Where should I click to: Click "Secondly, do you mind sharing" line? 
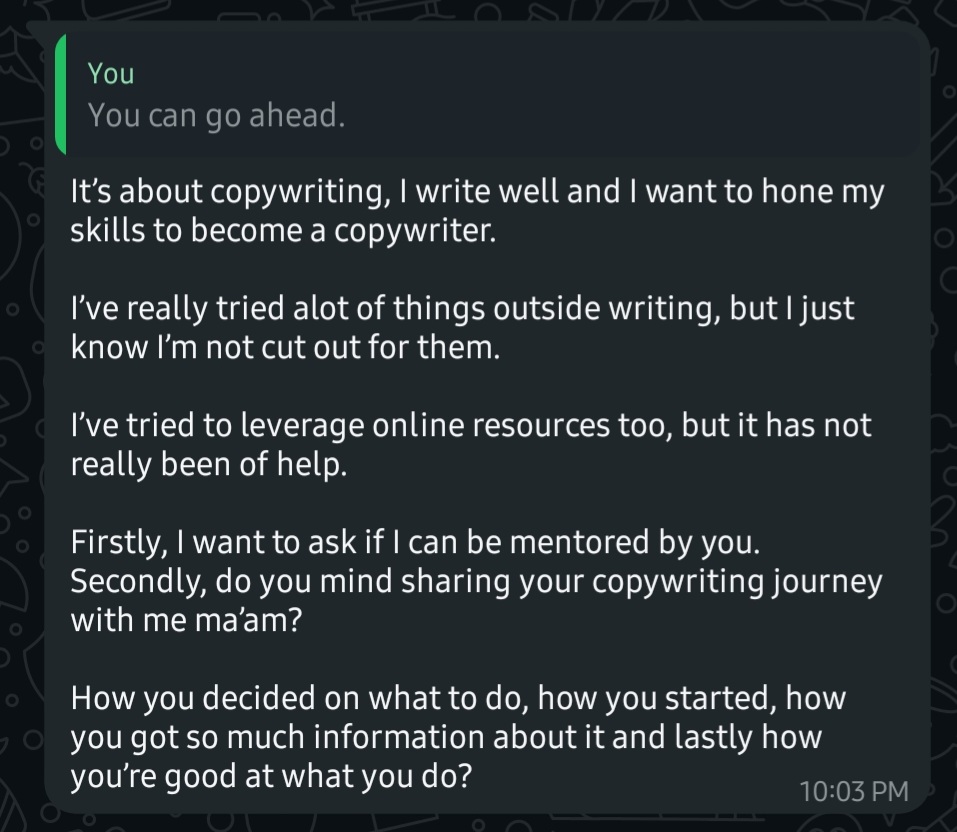pyautogui.click(x=476, y=581)
